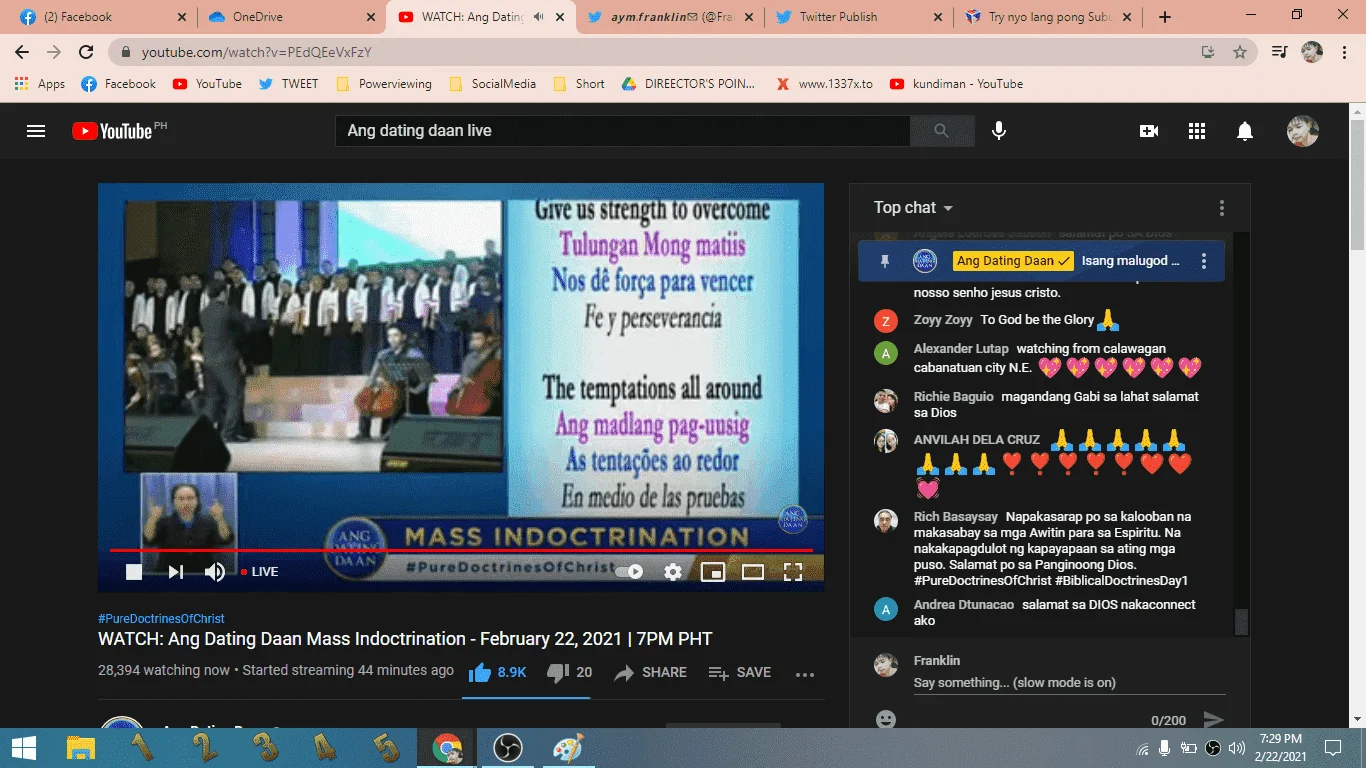Open the player settings gear

[673, 572]
